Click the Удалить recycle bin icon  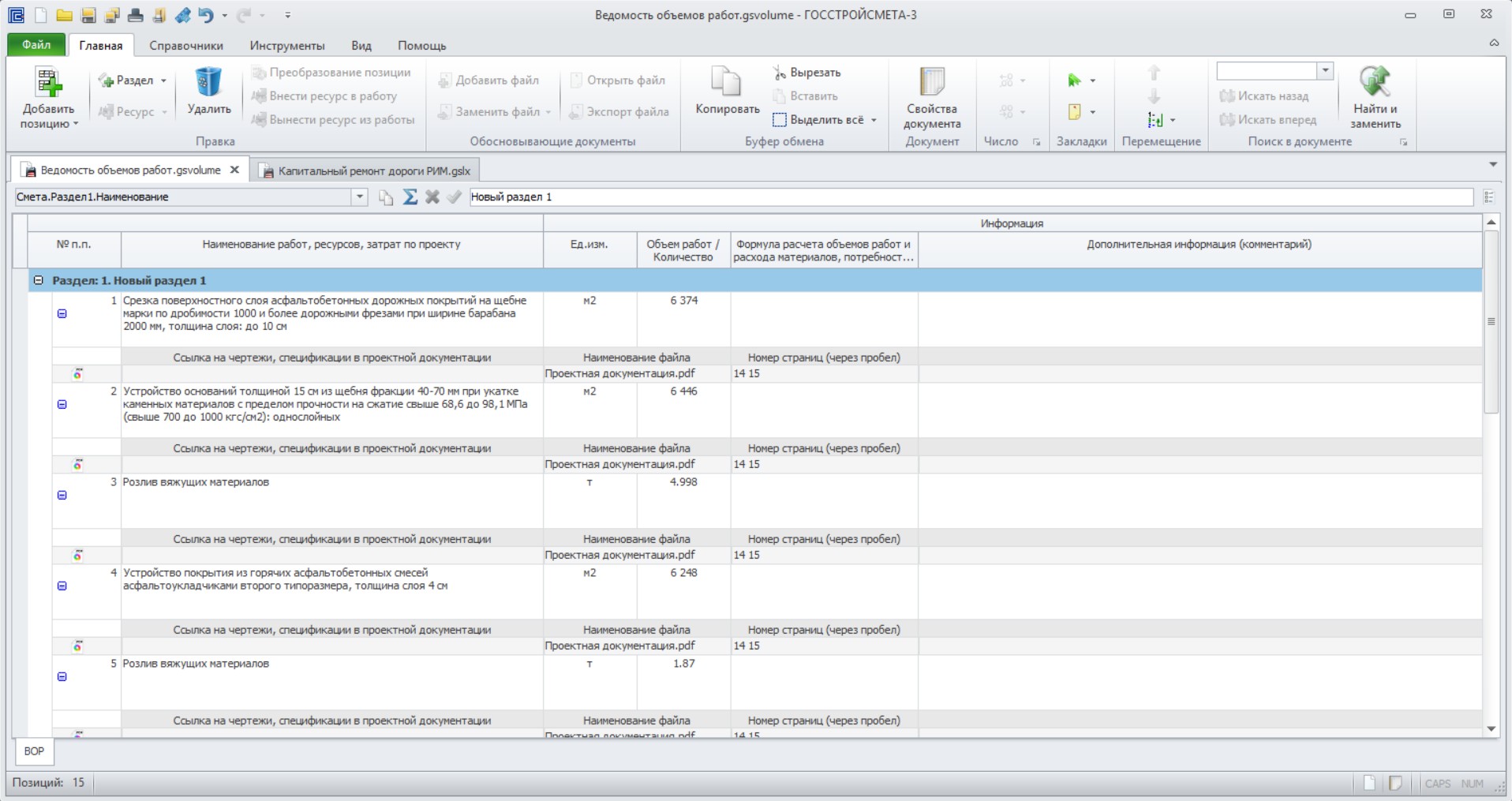[208, 82]
